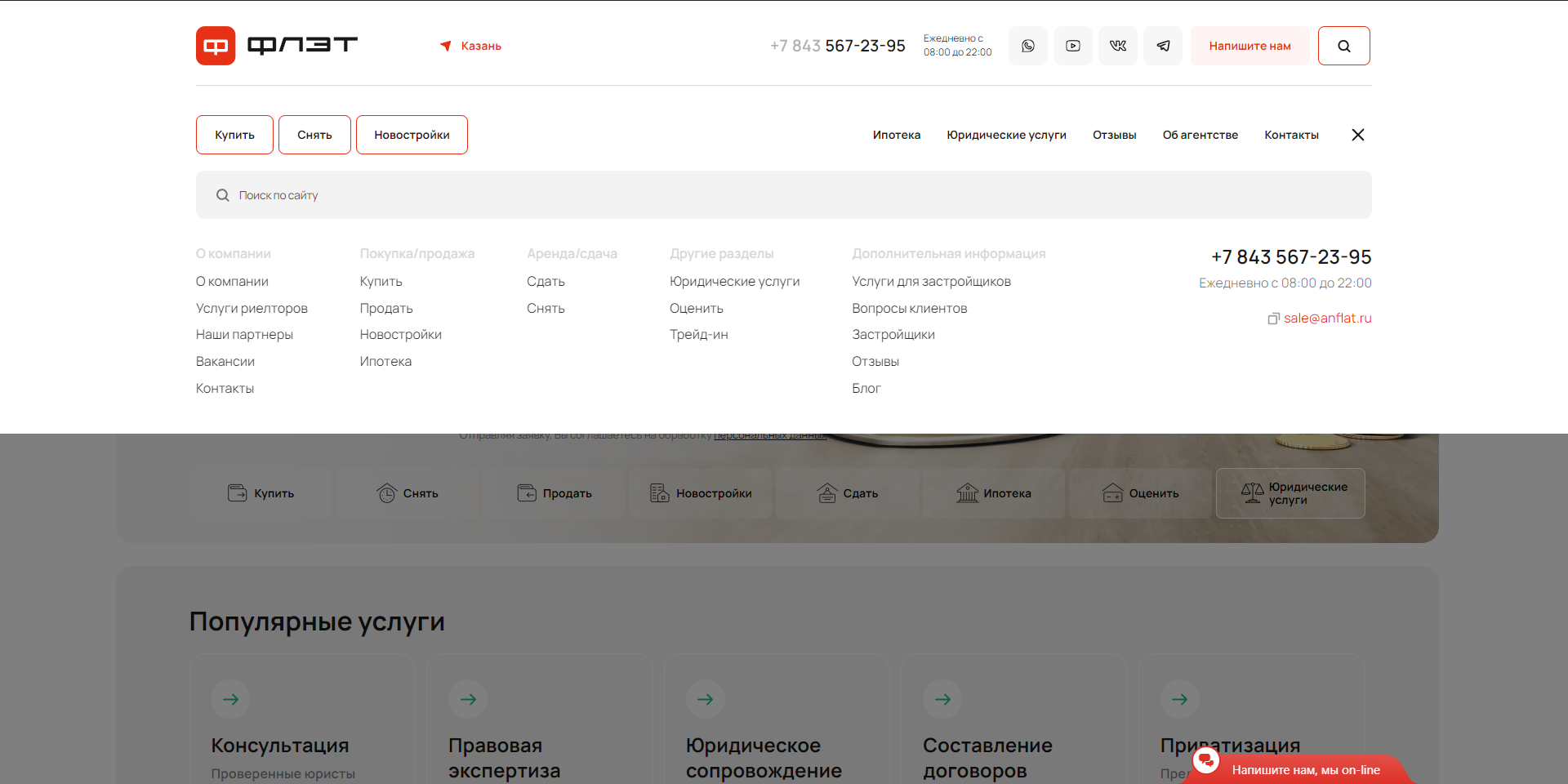The height and width of the screenshot is (784, 1568).
Task: Click the Ипотека bank tile
Action: coord(994,493)
